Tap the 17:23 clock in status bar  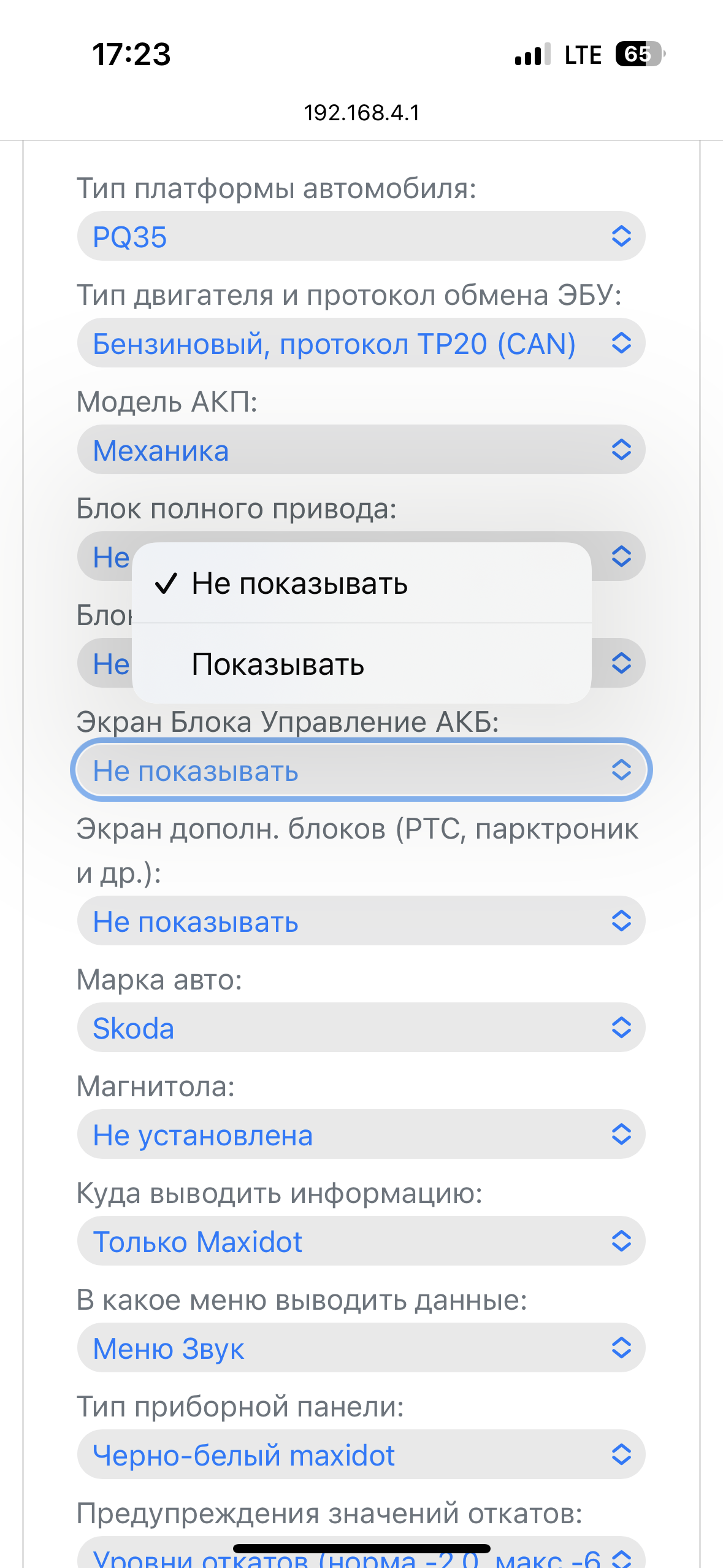(x=131, y=54)
